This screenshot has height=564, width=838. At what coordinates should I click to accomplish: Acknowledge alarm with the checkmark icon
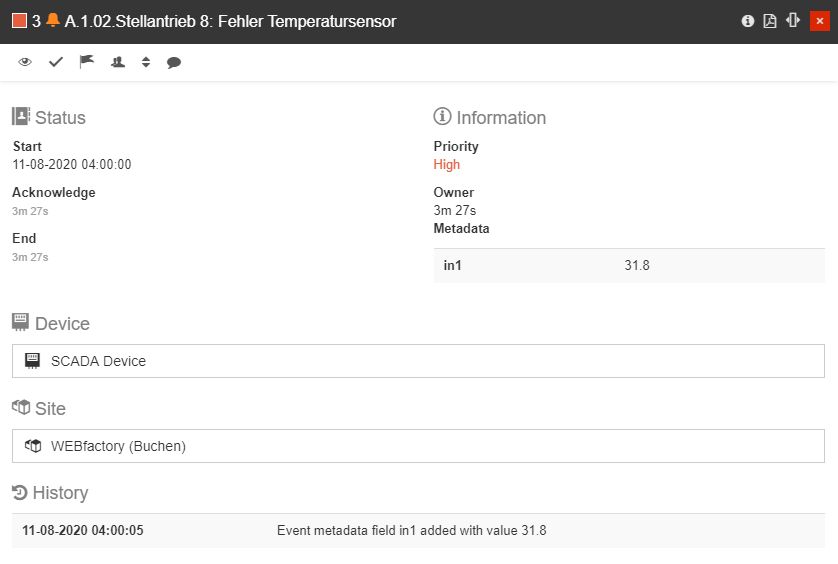56,62
